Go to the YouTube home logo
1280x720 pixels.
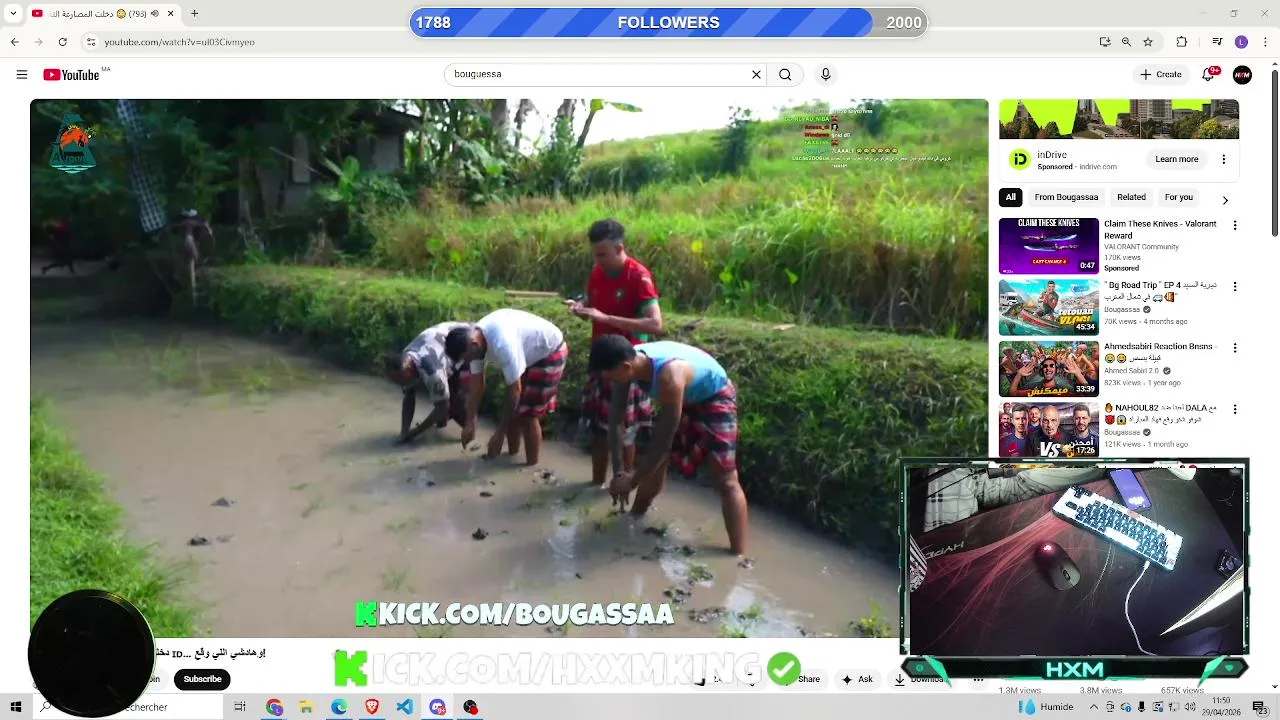click(x=72, y=75)
